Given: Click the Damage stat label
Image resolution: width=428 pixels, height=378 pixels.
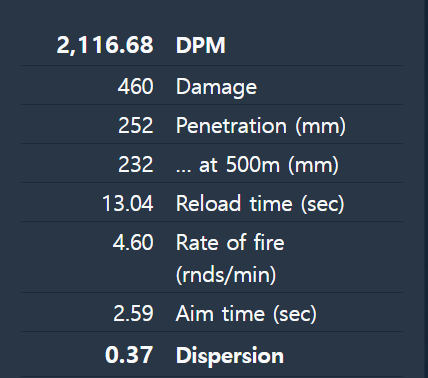Looking at the screenshot, I should click(x=216, y=87).
